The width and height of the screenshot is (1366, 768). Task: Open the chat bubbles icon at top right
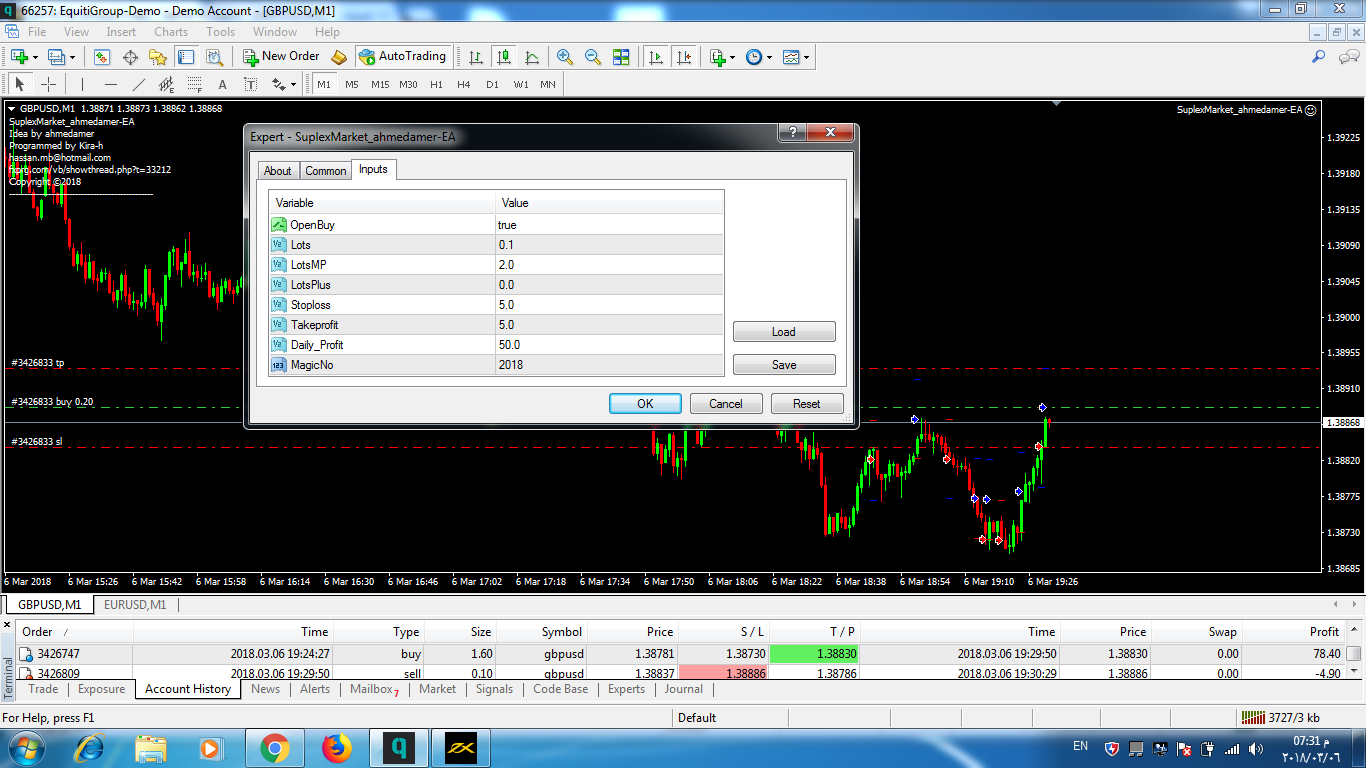click(1347, 57)
